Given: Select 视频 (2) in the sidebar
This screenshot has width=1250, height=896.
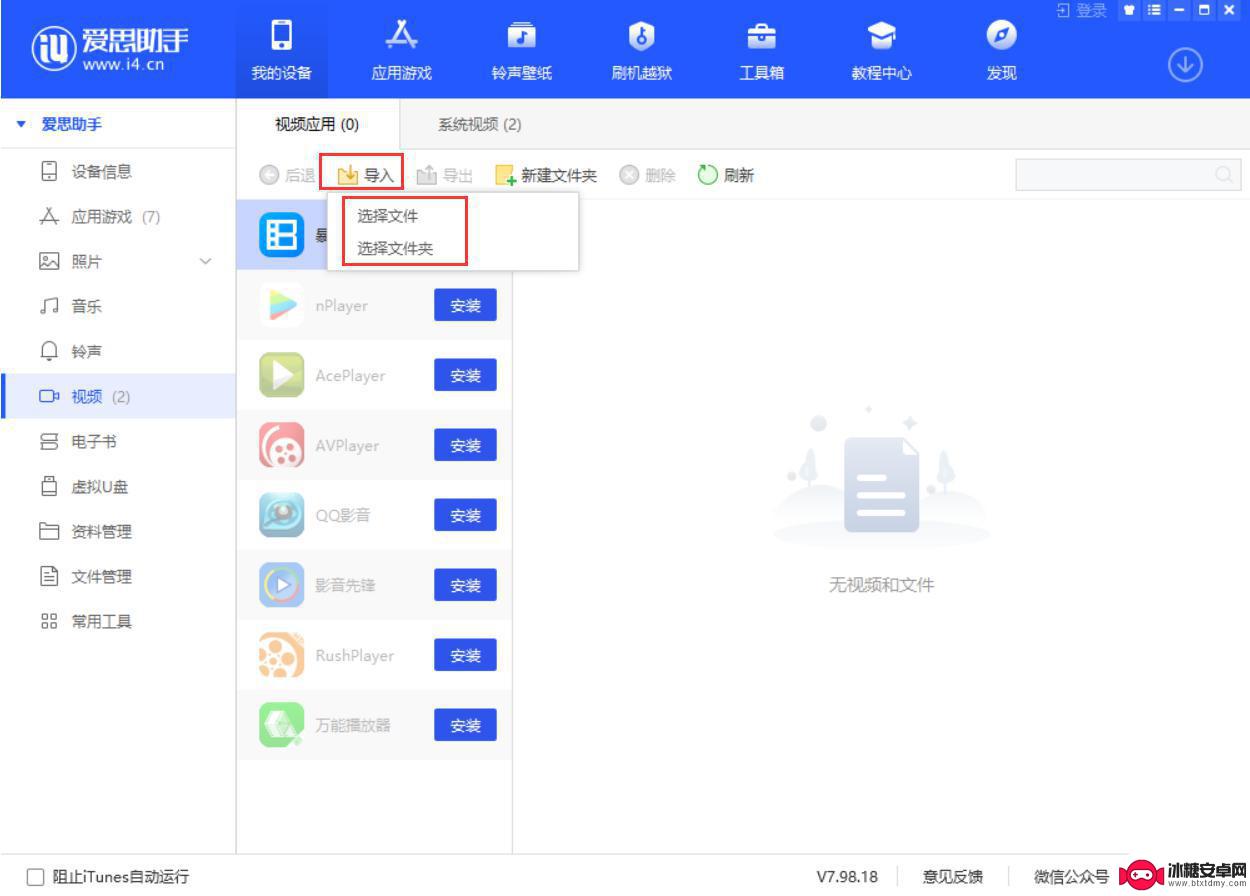Looking at the screenshot, I should click(118, 396).
